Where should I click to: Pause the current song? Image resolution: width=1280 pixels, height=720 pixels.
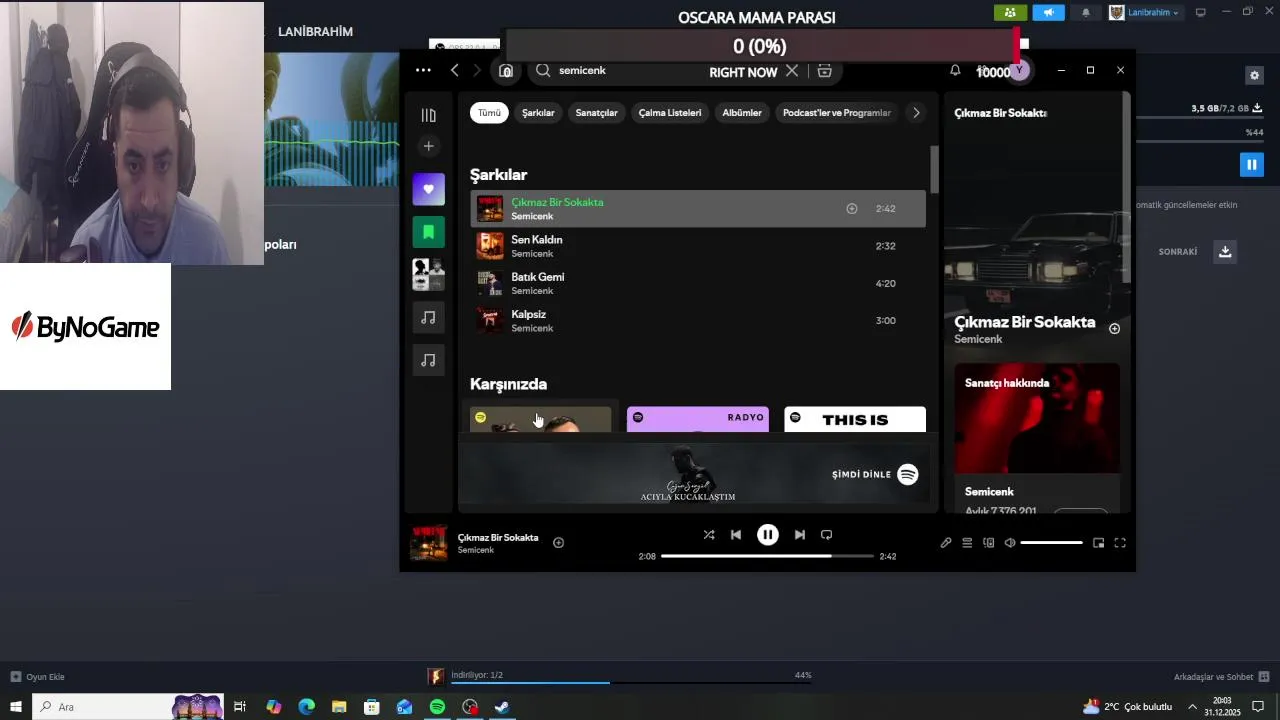[768, 535]
